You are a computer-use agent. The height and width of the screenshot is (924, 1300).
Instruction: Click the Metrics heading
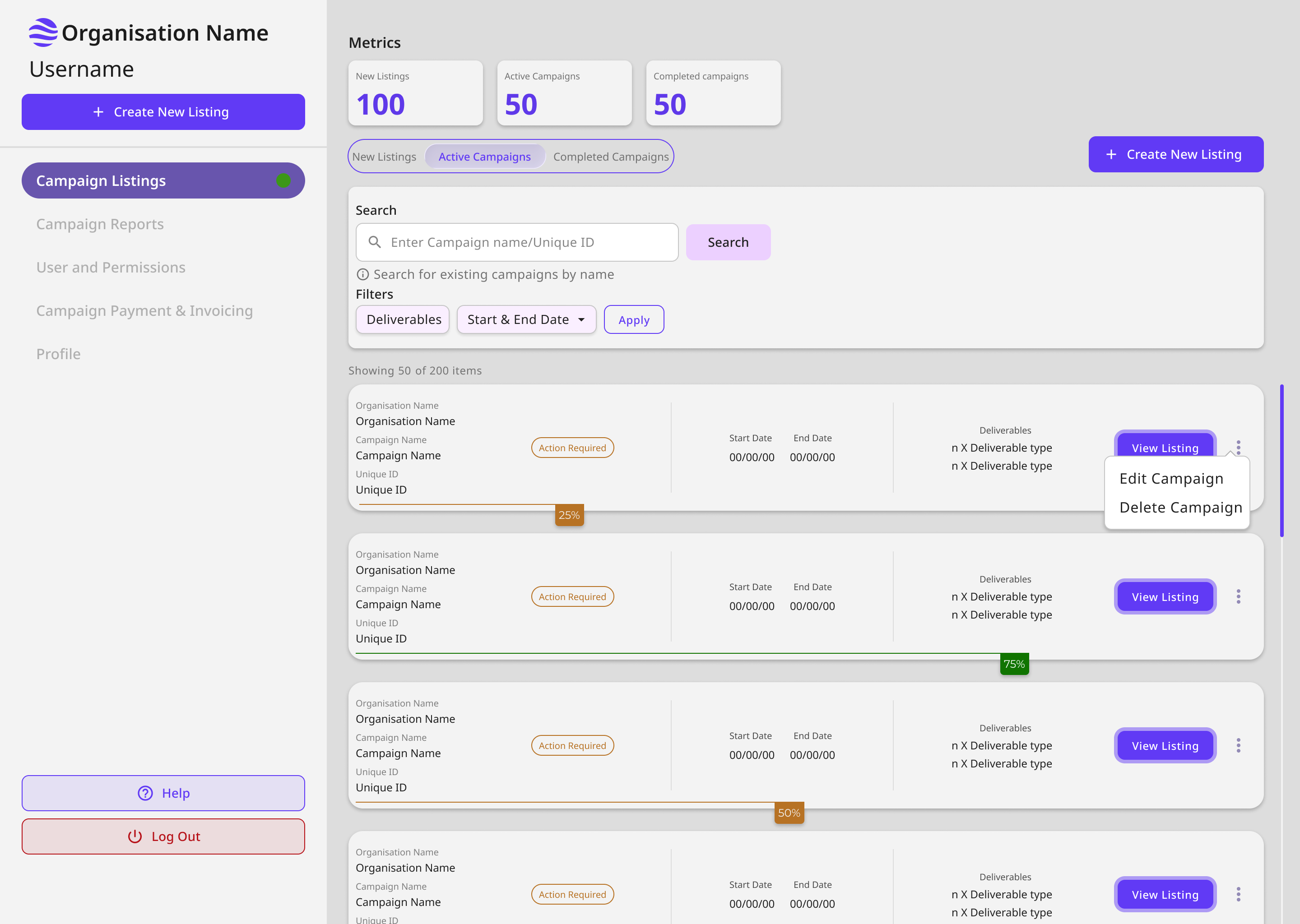click(x=375, y=43)
